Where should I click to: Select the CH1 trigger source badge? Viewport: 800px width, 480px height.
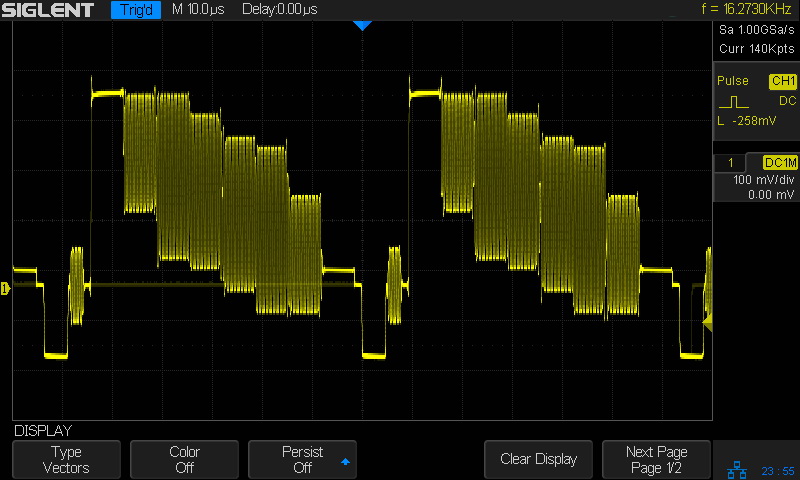(782, 81)
